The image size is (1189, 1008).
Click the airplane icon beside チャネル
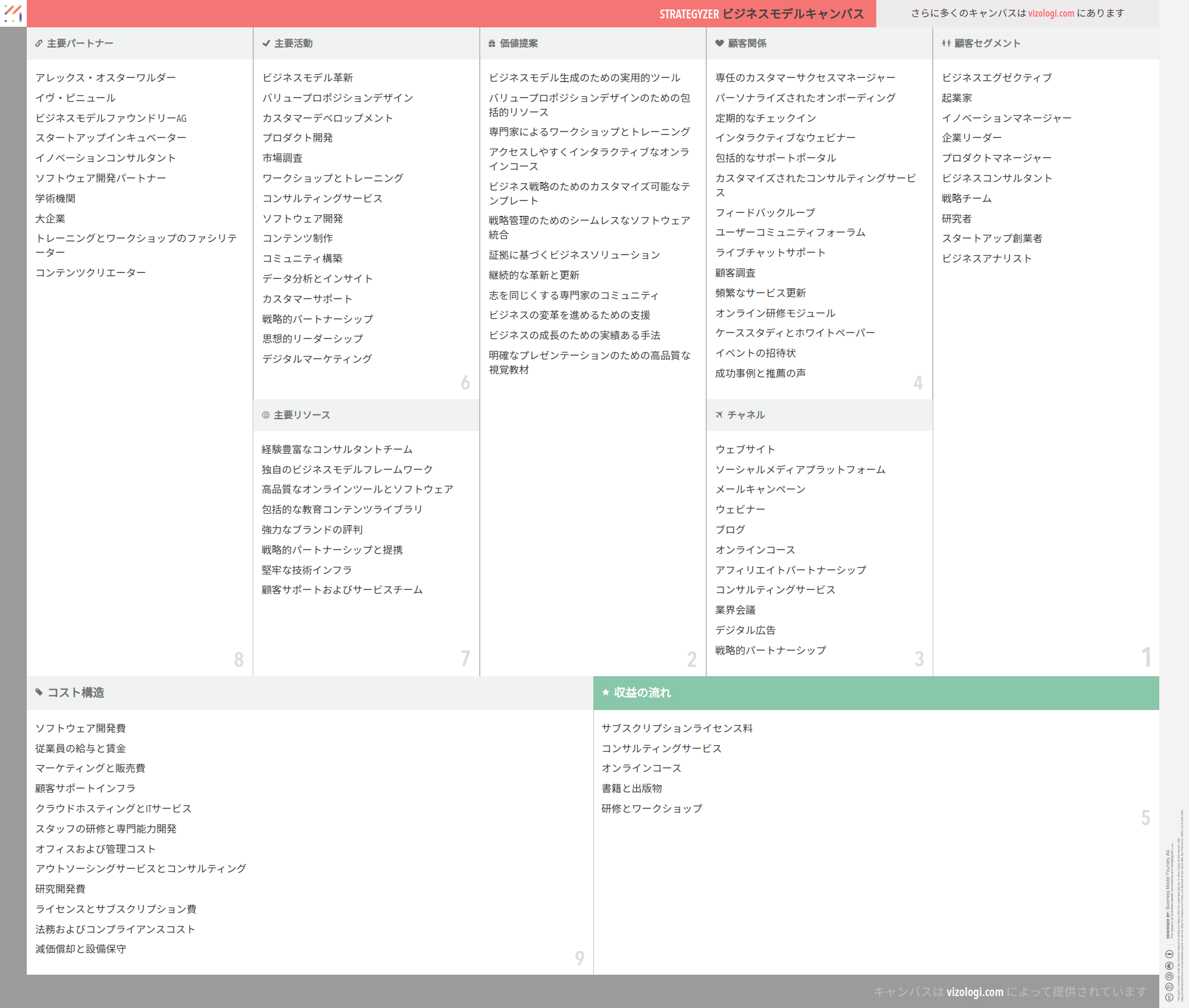click(x=719, y=415)
